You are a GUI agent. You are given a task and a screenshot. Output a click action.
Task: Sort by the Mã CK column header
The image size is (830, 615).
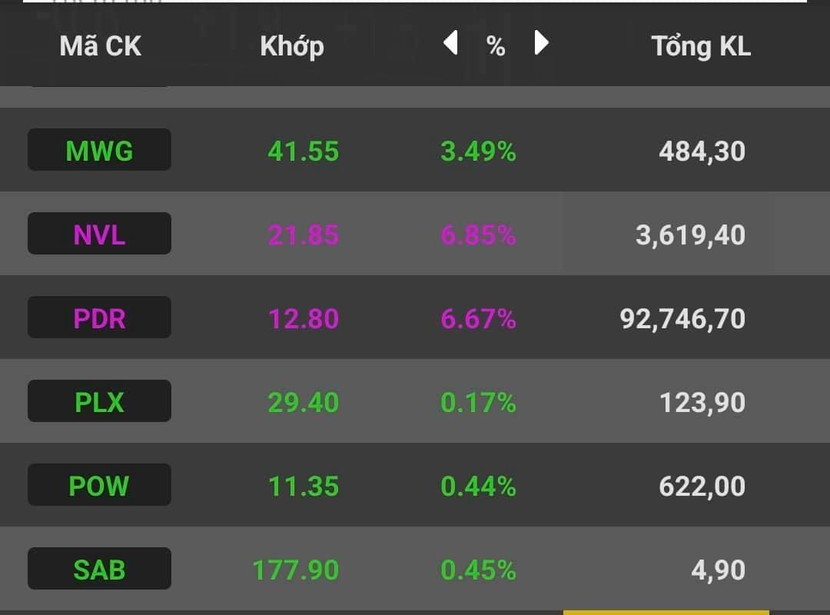(100, 46)
